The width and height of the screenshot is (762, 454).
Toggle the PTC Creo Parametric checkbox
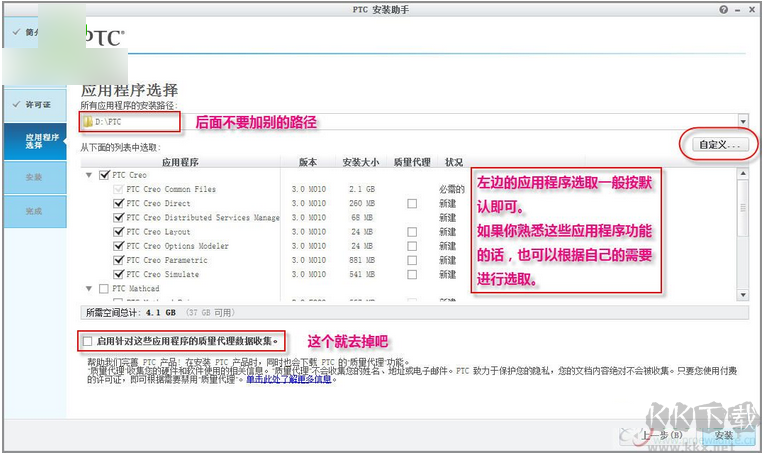(119, 260)
